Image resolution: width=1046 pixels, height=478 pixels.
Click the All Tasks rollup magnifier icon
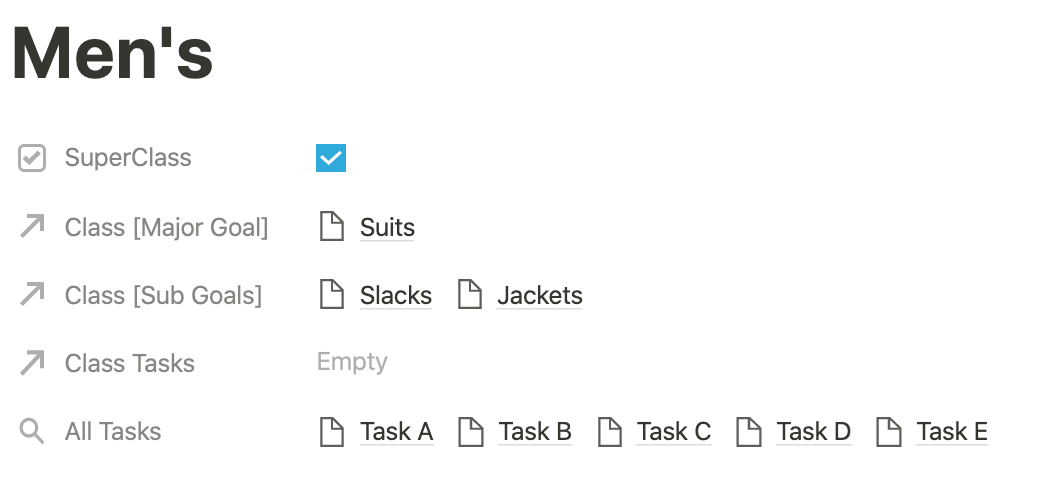[32, 431]
